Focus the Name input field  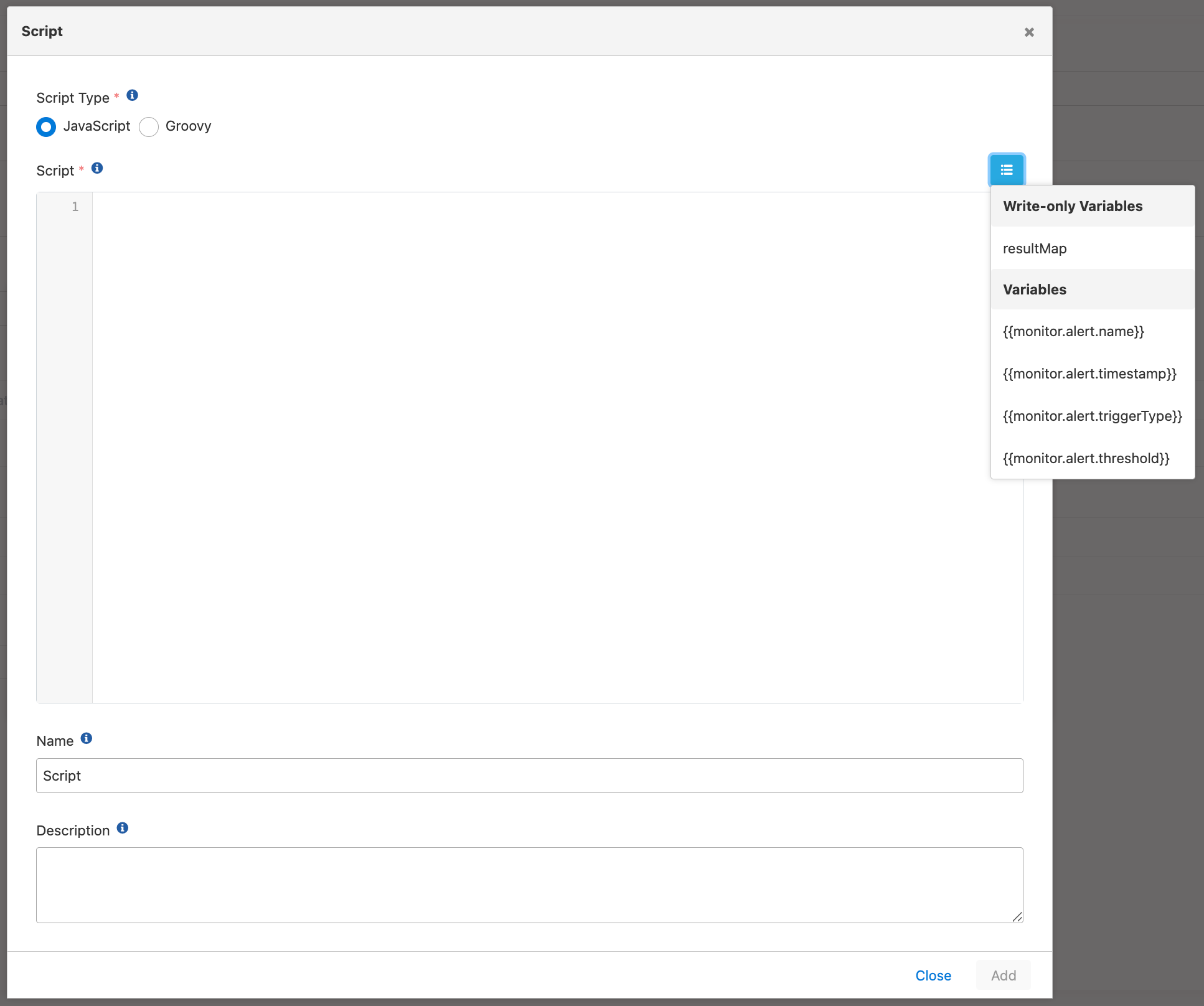[529, 776]
